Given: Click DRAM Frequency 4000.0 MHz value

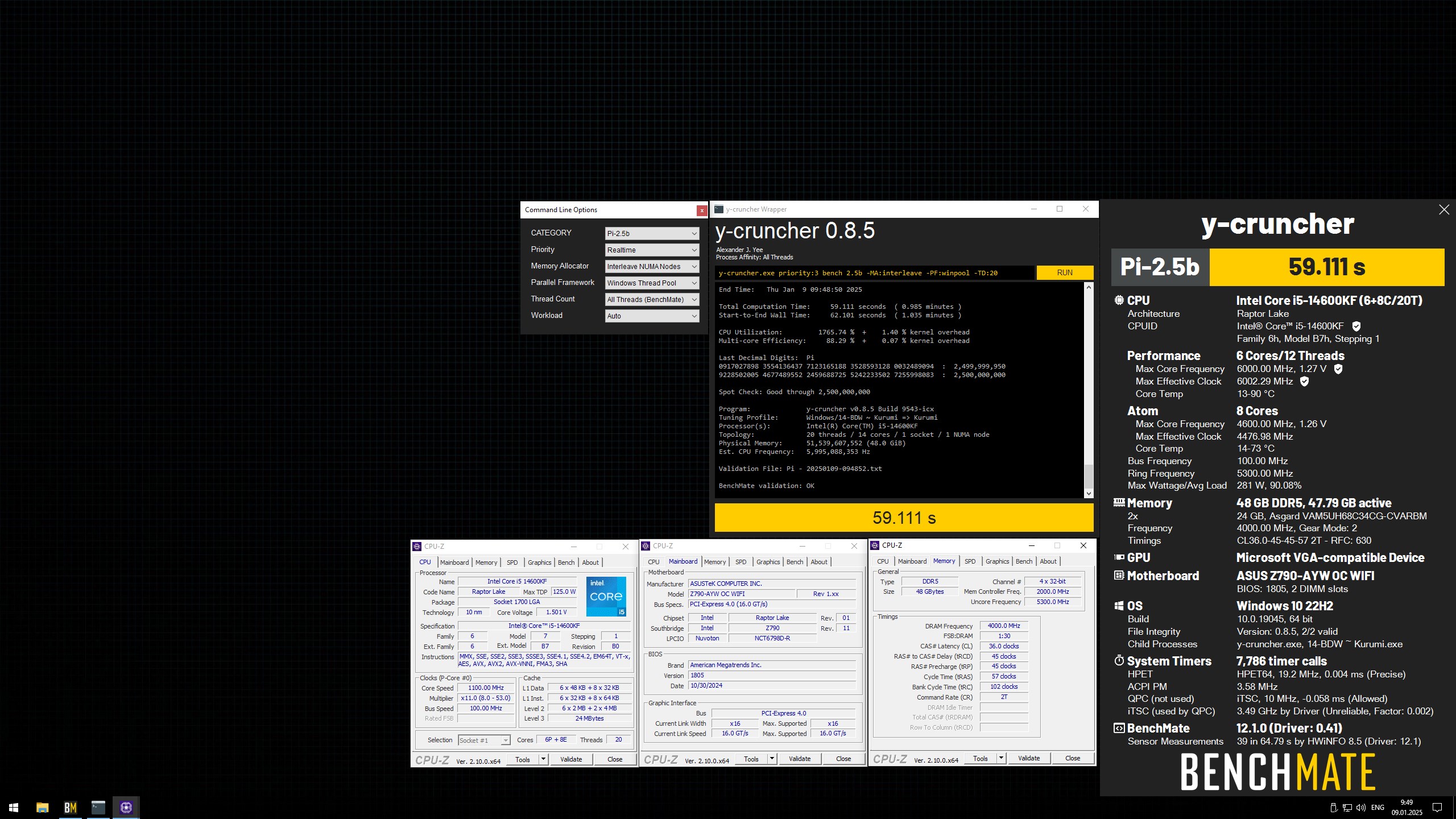Looking at the screenshot, I should click(1004, 626).
